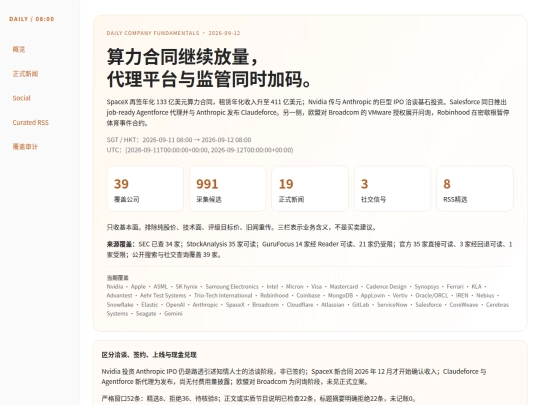Select Anthropic in the 当前覆盖 list
Image resolution: width=540 pixels, height=405 pixels.
coord(205,305)
